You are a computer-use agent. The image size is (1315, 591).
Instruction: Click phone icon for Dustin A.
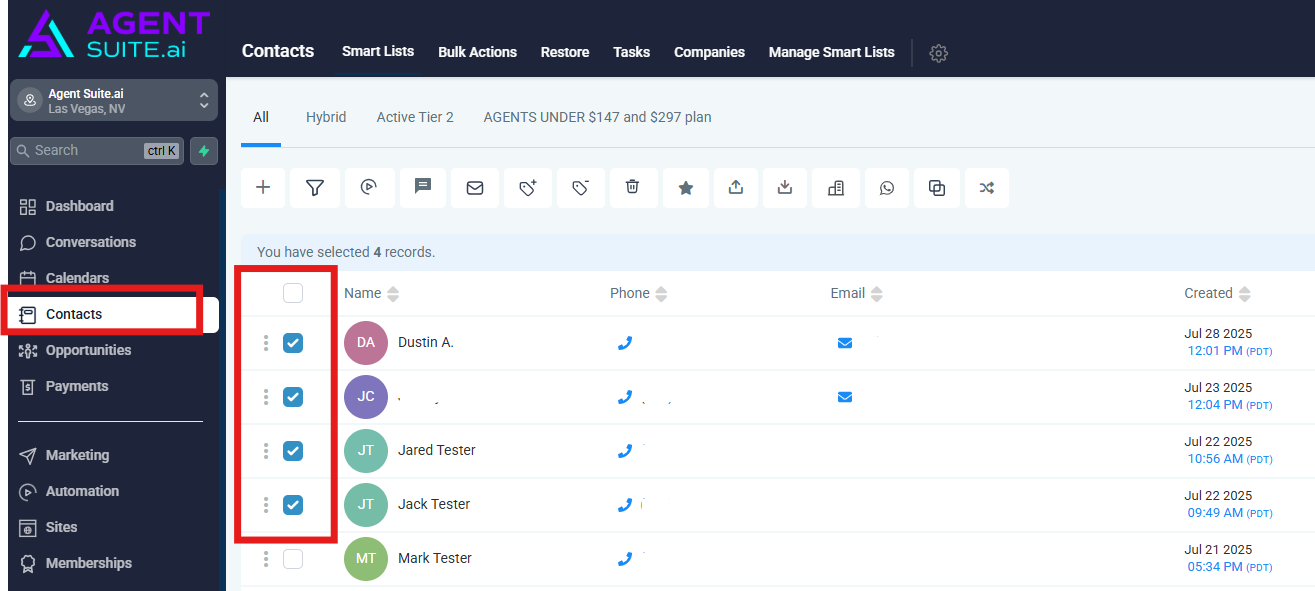pos(625,342)
